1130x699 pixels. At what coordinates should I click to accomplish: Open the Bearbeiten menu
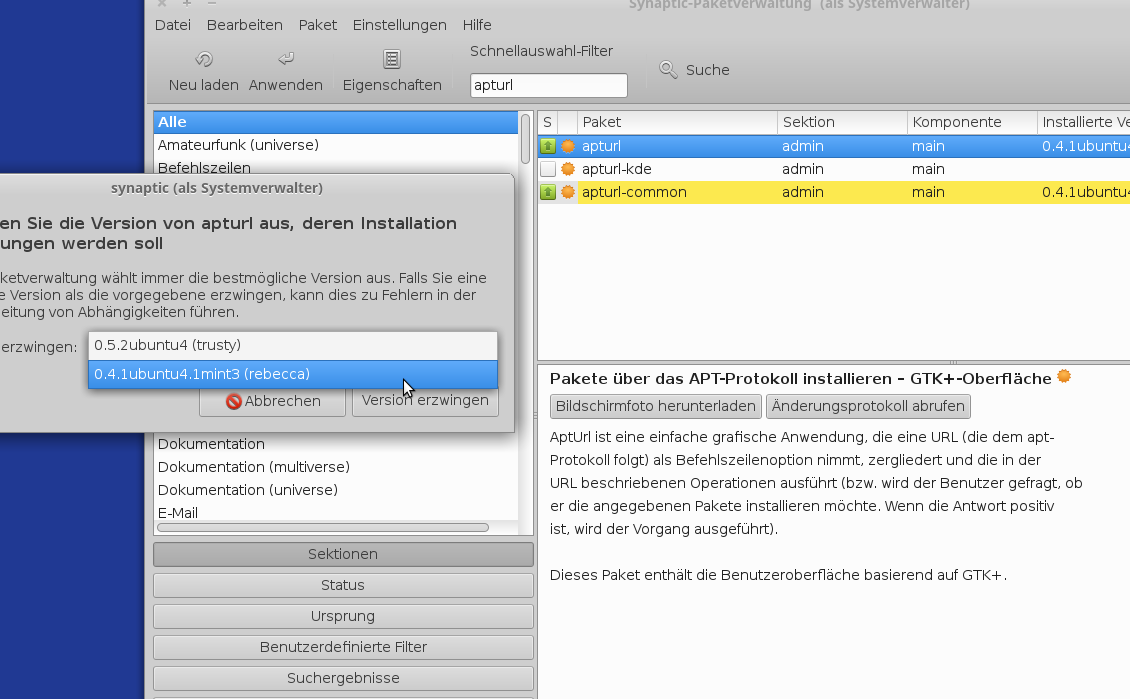pyautogui.click(x=245, y=25)
